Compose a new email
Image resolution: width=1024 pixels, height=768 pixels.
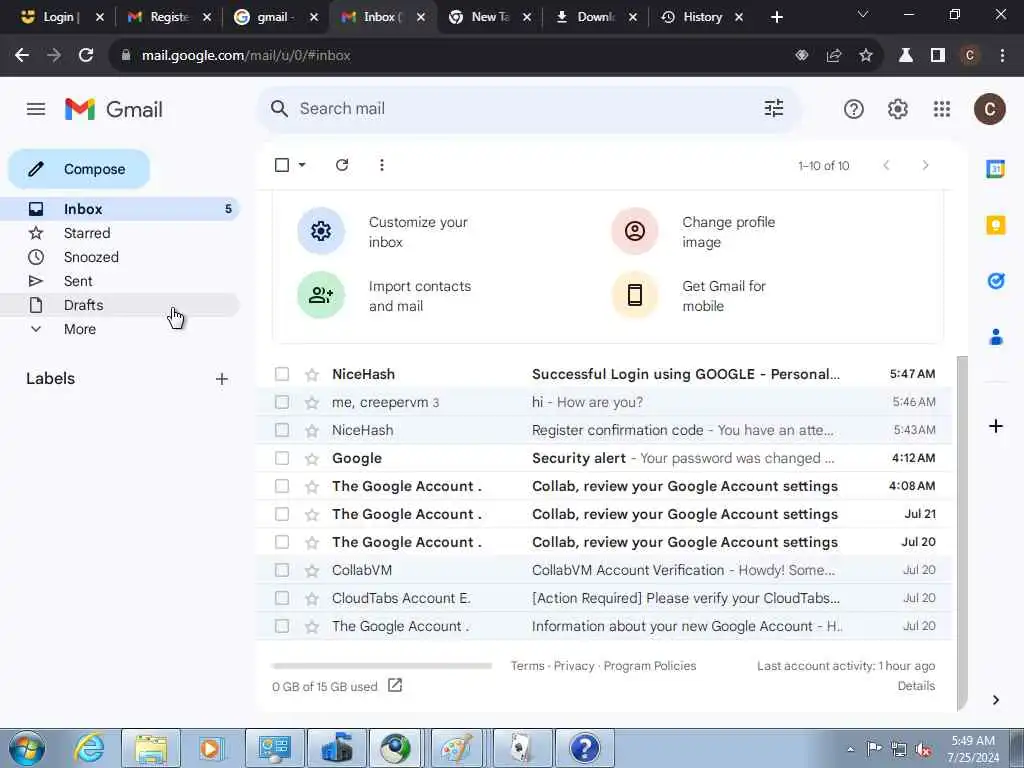click(79, 169)
